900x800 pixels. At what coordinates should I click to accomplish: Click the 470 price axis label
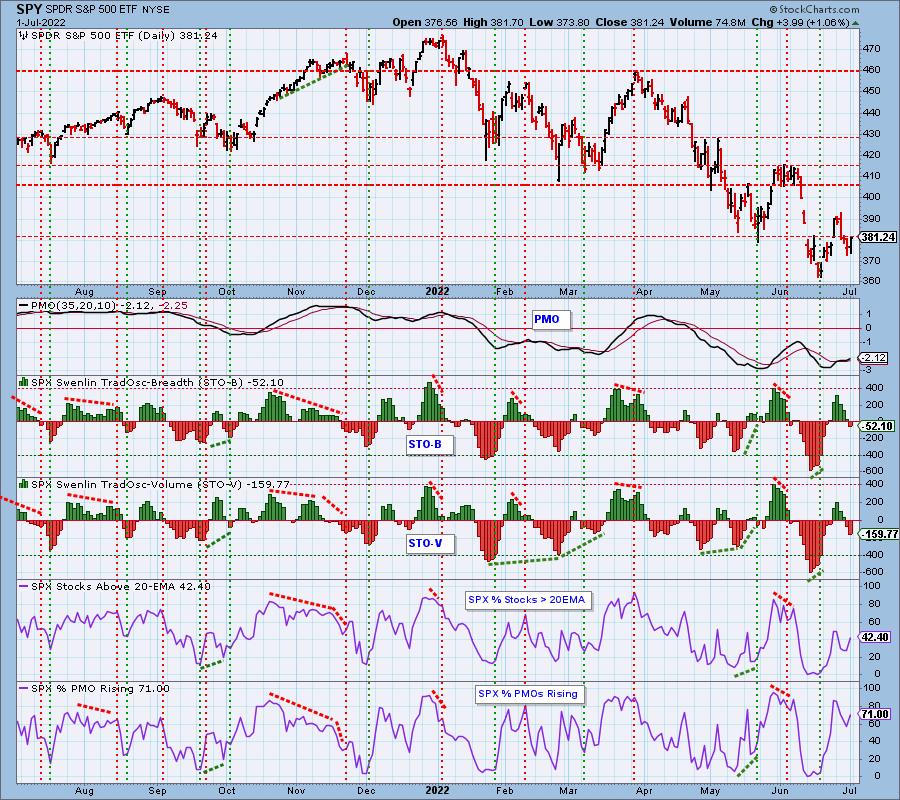click(x=872, y=49)
